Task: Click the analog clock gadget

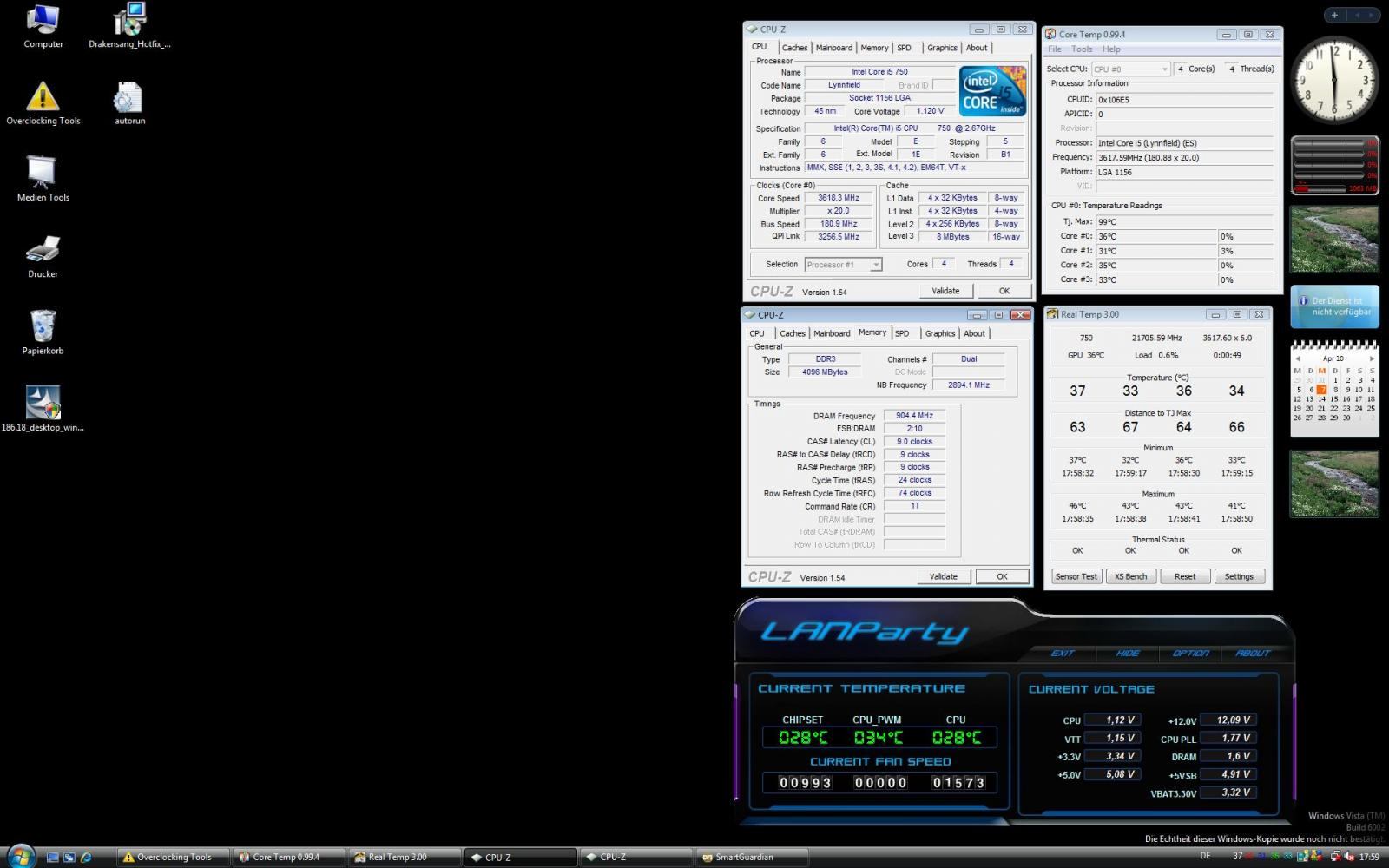Action: click(x=1335, y=81)
